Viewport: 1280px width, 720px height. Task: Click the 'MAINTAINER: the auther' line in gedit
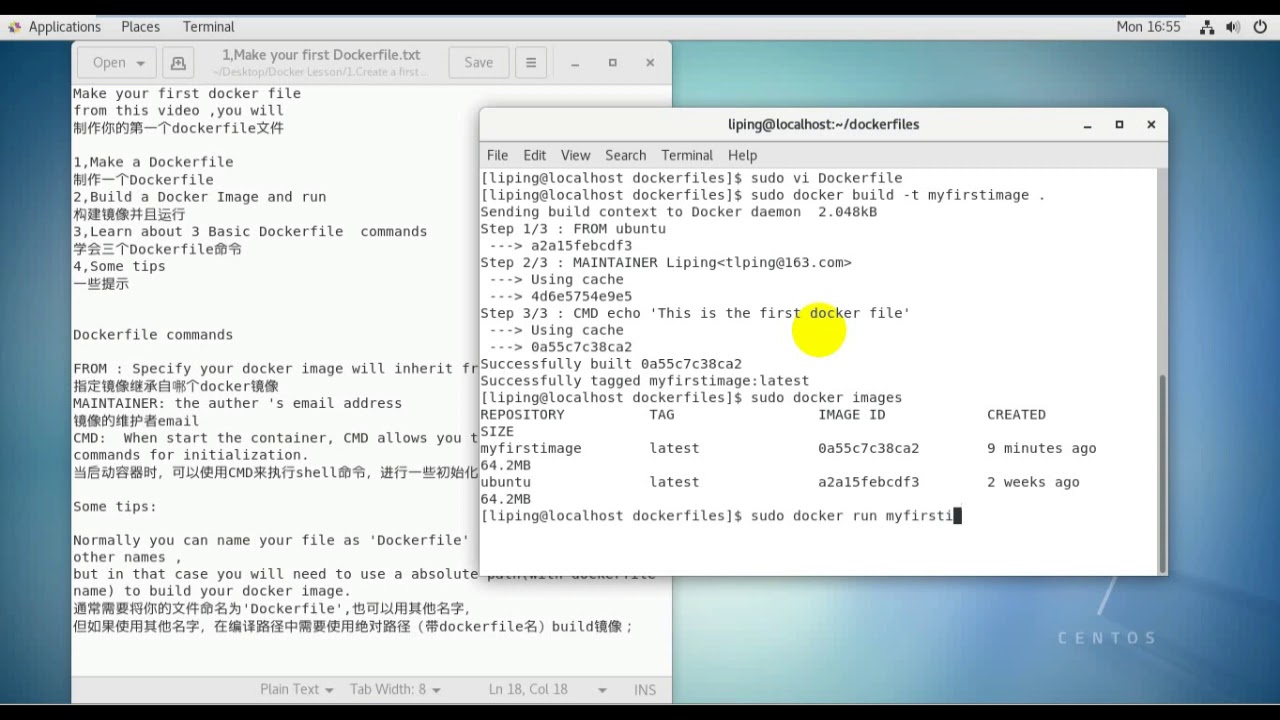[x=237, y=404]
